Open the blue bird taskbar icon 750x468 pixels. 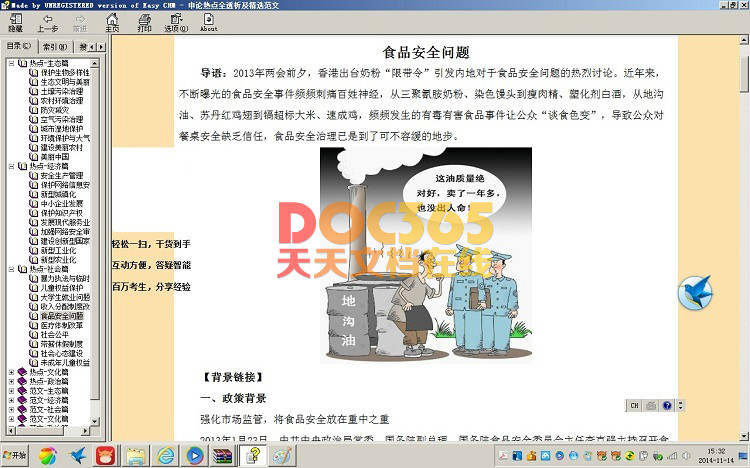pyautogui.click(x=77, y=456)
